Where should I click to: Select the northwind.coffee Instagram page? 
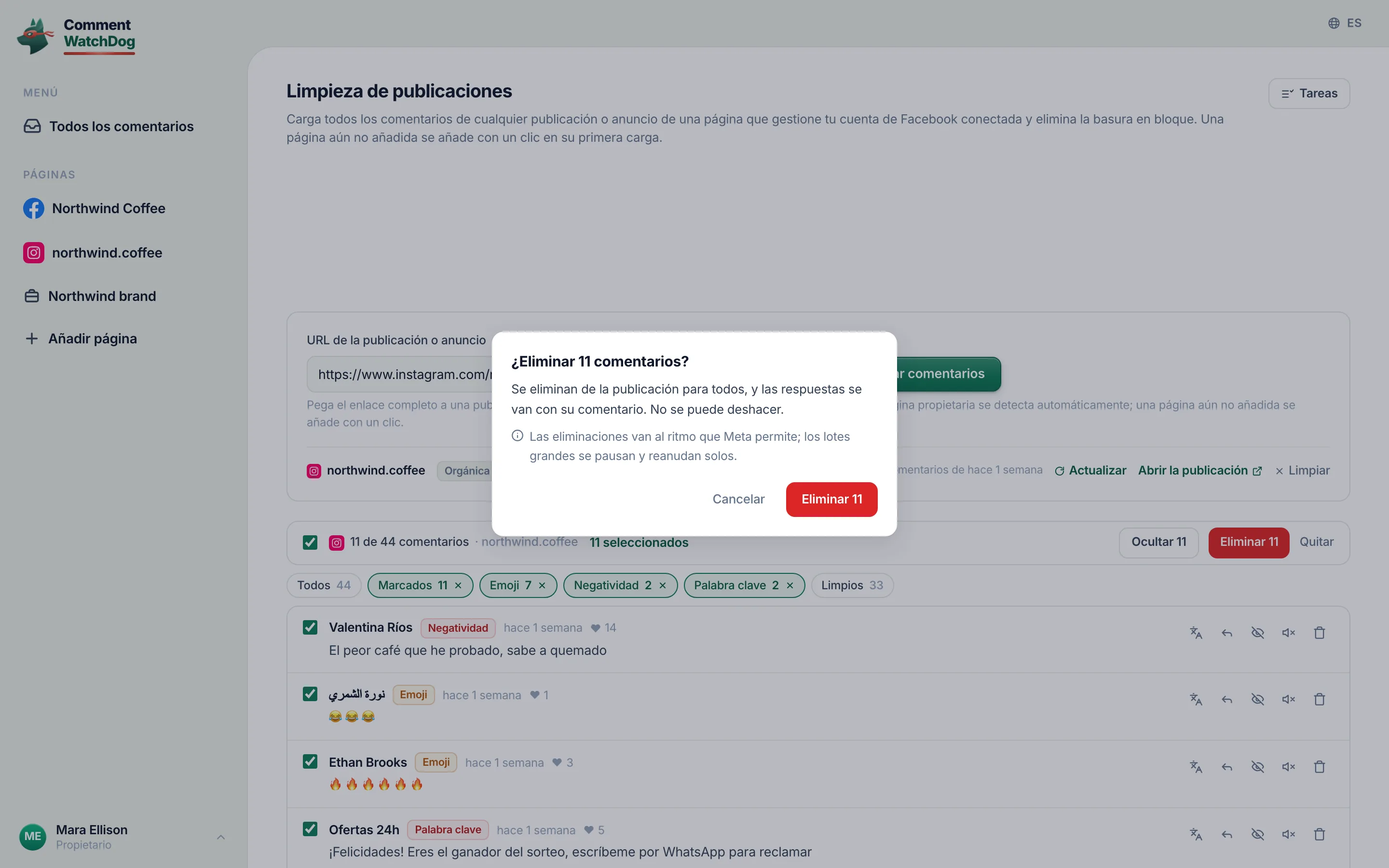93,253
